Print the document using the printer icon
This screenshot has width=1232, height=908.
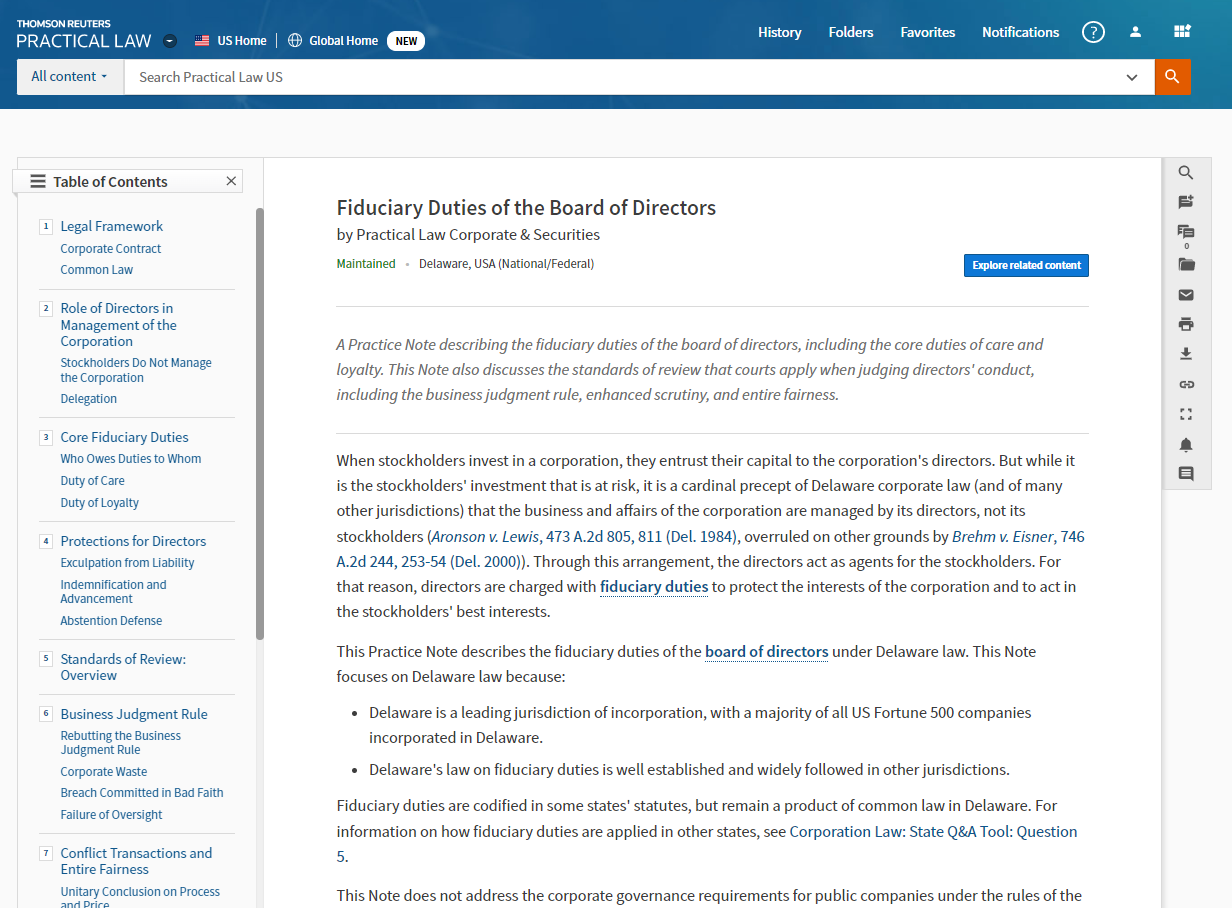coord(1186,324)
